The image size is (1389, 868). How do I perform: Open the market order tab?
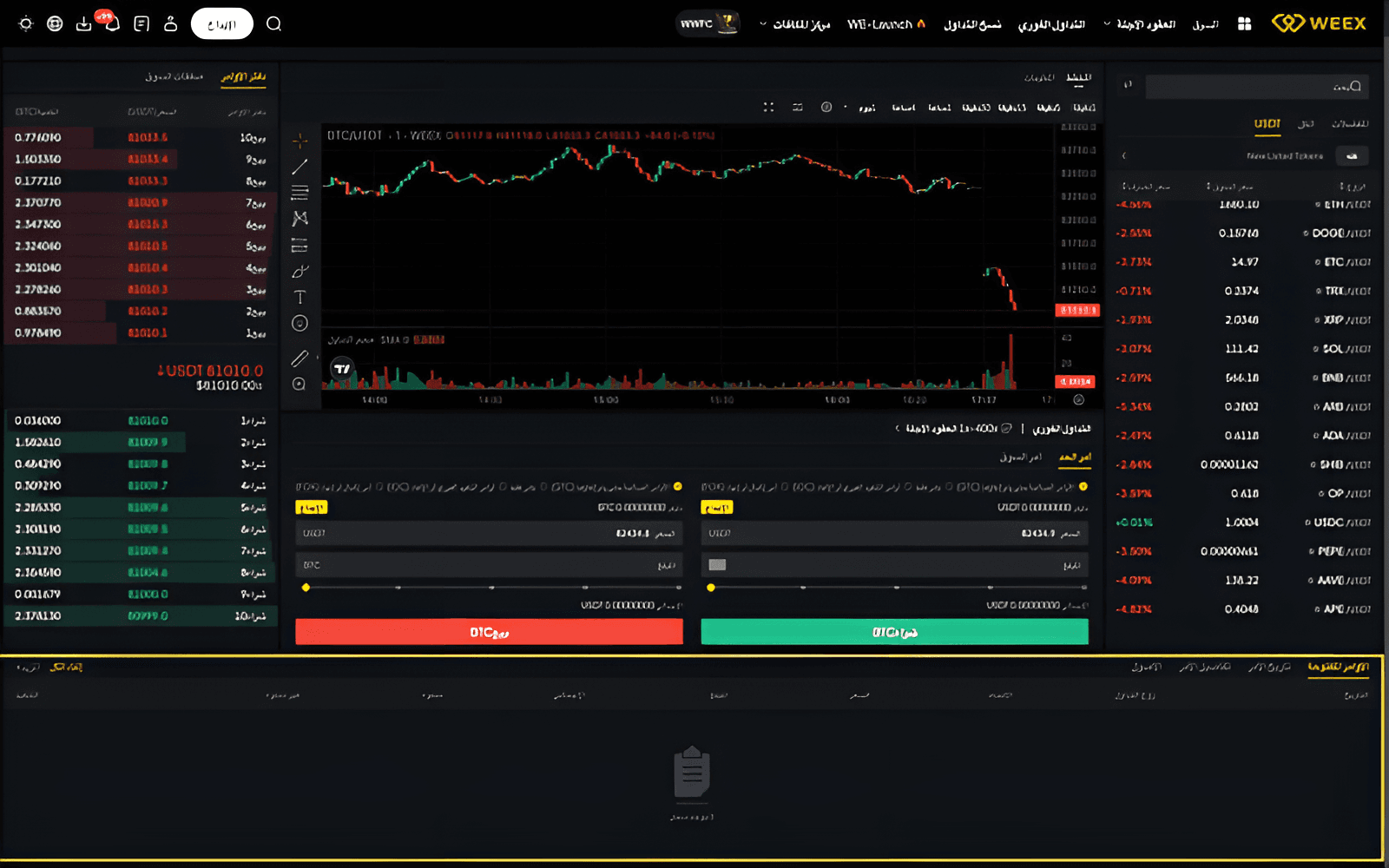tap(1020, 457)
